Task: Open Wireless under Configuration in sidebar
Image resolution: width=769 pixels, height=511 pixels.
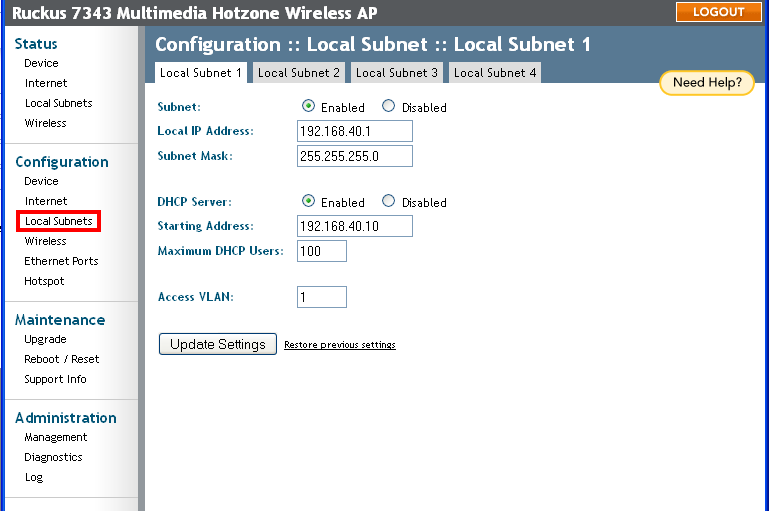Action: point(46,241)
